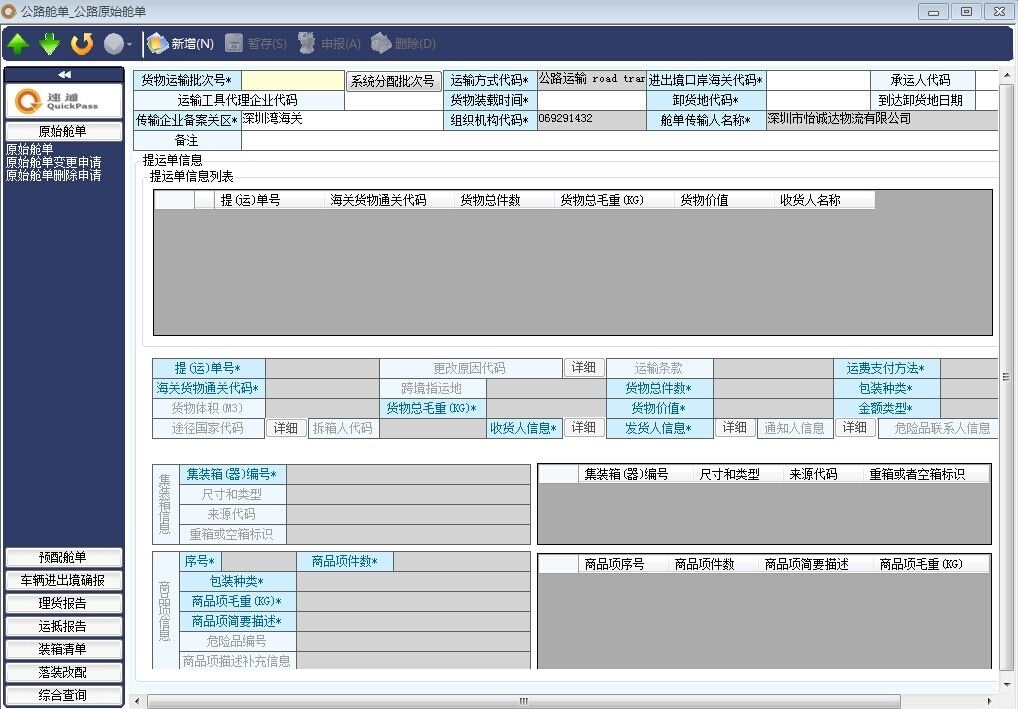Collapse the left sidebar with double-arrow
This screenshot has width=1018, height=709.
point(64,74)
